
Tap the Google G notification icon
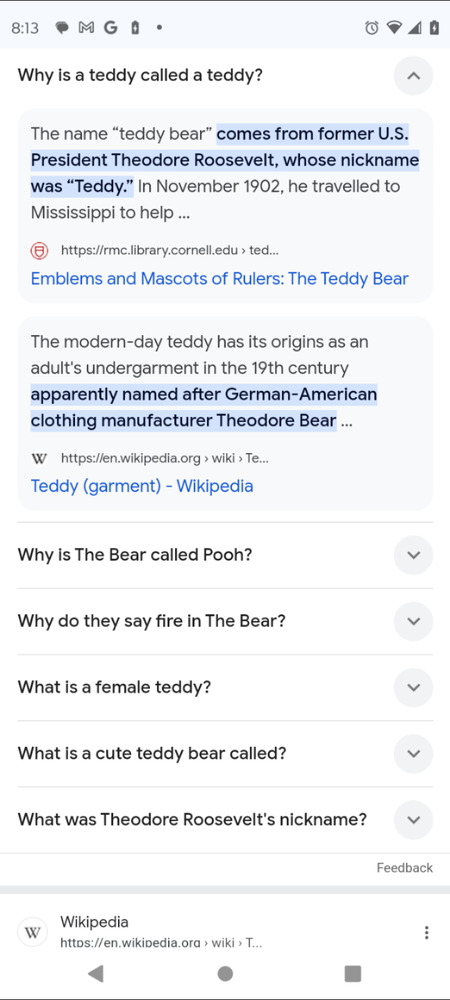(110, 28)
